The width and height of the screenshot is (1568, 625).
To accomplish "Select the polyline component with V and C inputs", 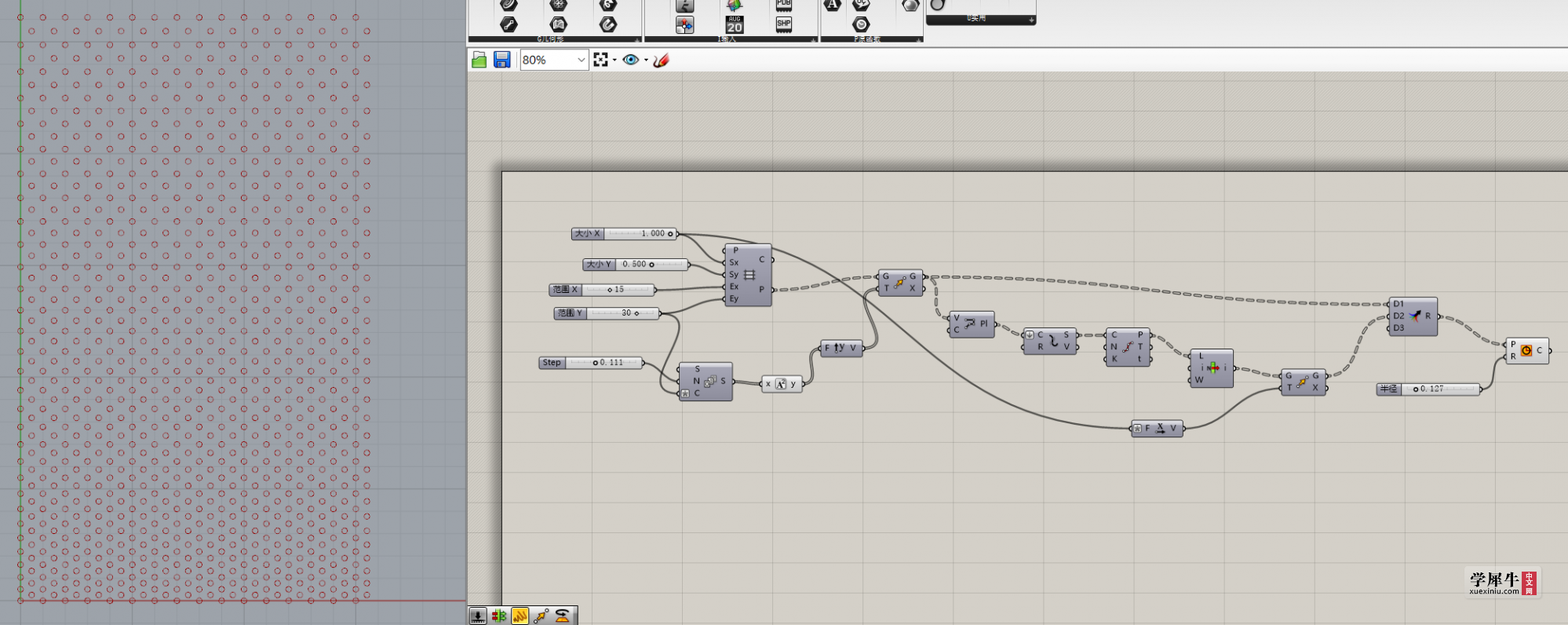I will tap(972, 324).
